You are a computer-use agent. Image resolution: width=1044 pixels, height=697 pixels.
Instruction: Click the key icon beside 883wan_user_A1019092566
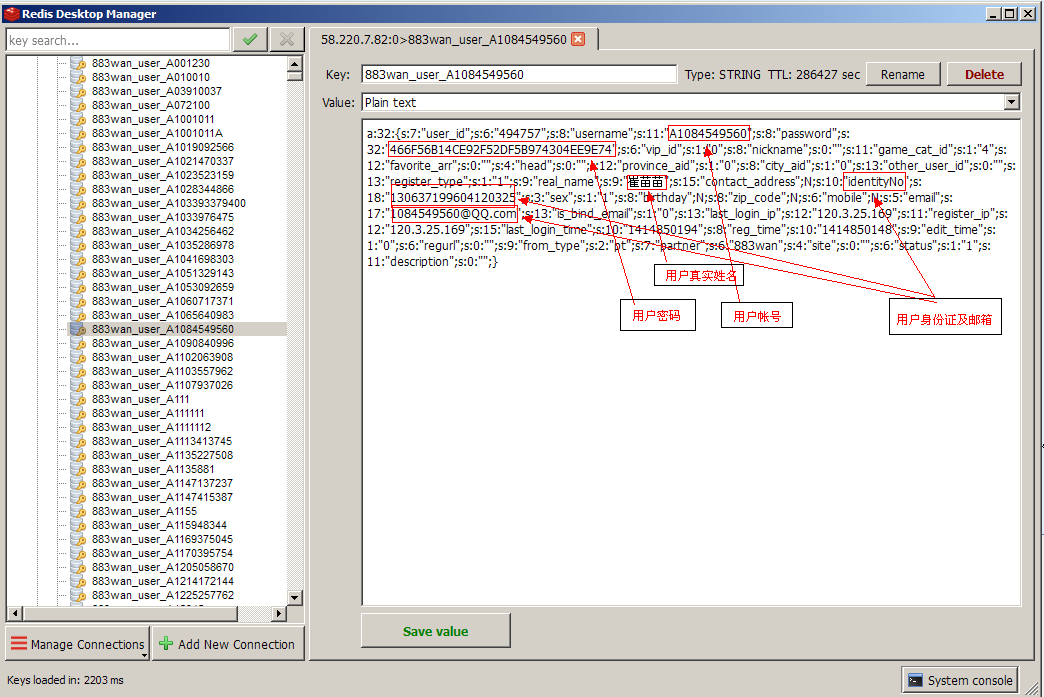[x=79, y=147]
